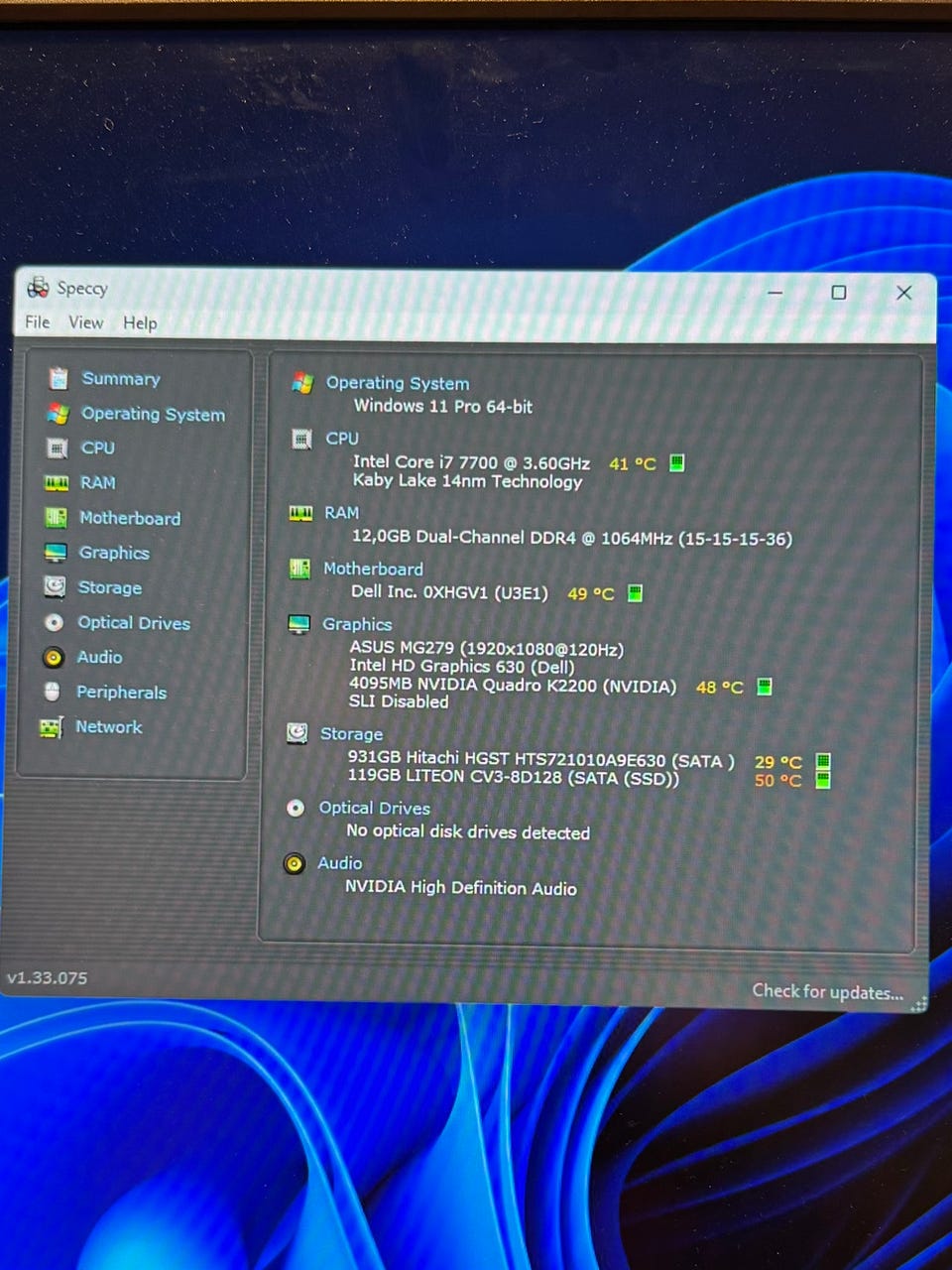Click the motherboard temperature indicator next to 49 °C
The height and width of the screenshot is (1270, 952).
coord(636,593)
